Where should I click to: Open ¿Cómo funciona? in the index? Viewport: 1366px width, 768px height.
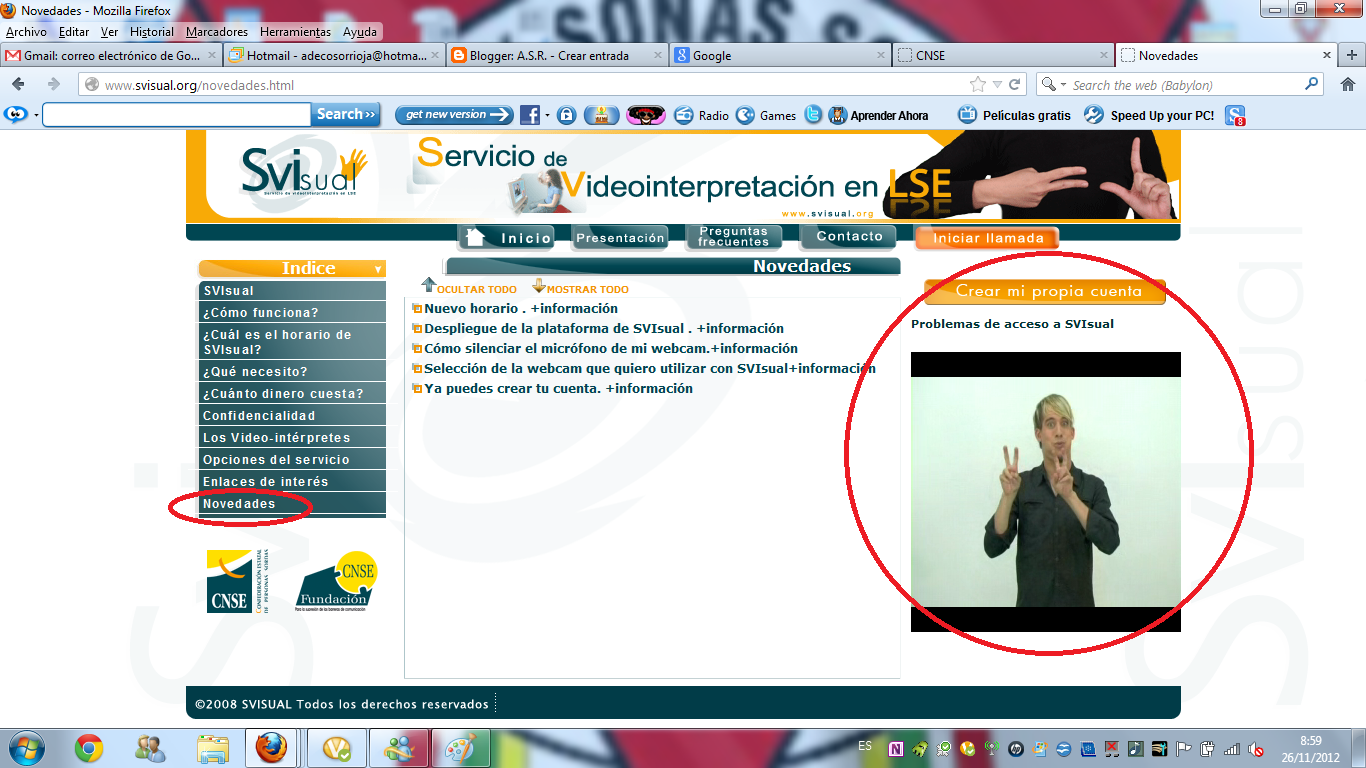point(292,313)
